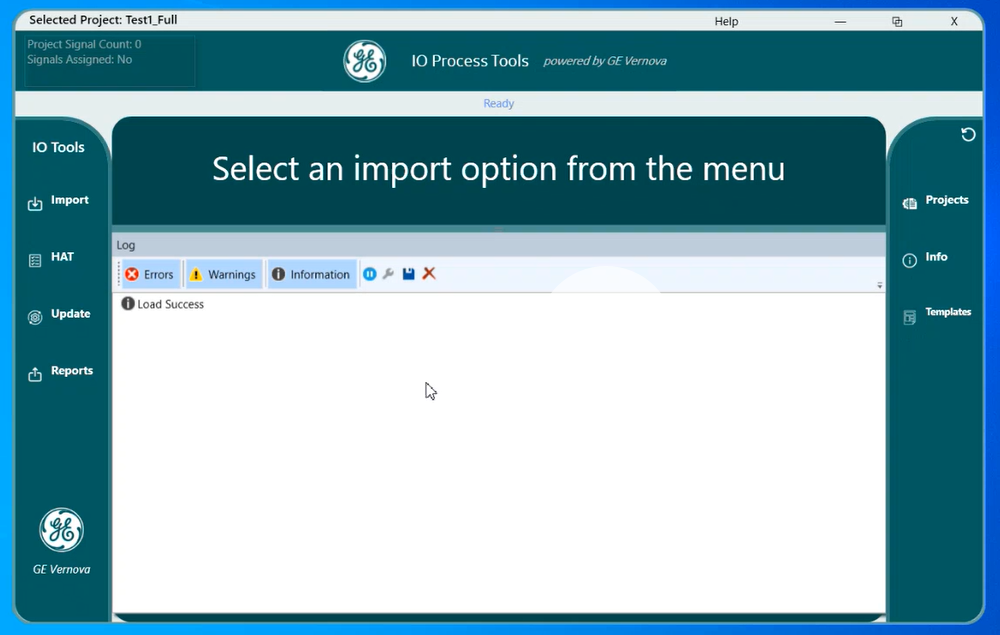Click the "Signals Assigned: No" text
The height and width of the screenshot is (635, 1000).
pyautogui.click(x=80, y=59)
